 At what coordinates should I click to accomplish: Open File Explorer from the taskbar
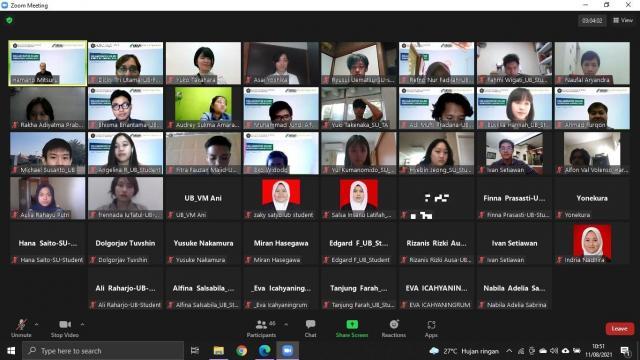219,351
